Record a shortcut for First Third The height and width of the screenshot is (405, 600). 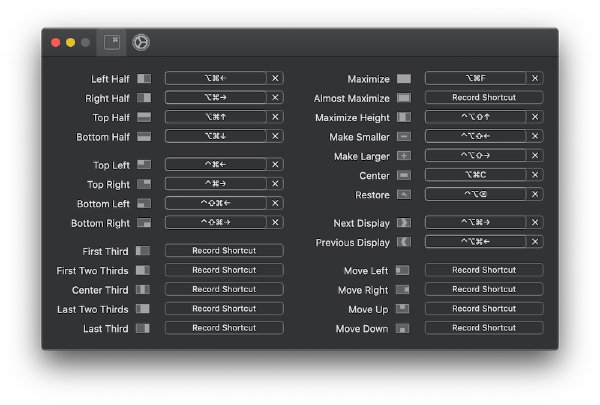(x=224, y=250)
